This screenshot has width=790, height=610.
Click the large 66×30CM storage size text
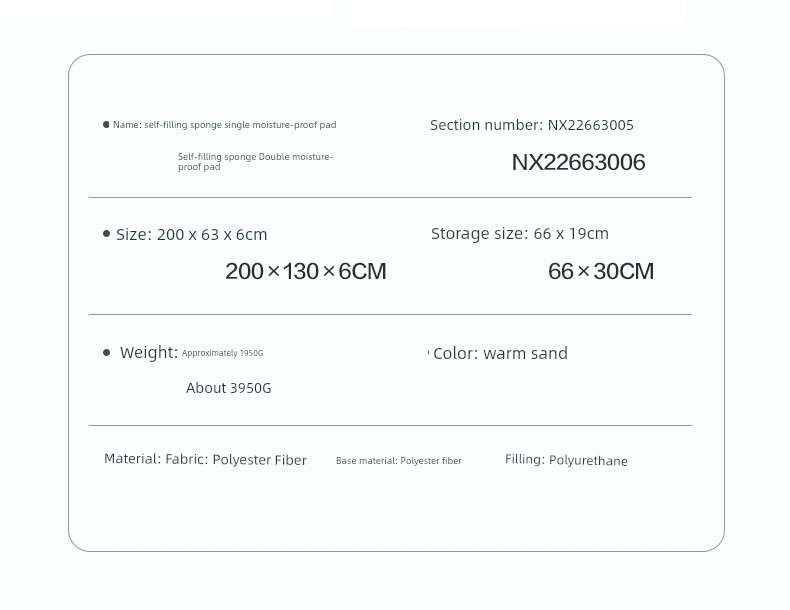pyautogui.click(x=601, y=271)
